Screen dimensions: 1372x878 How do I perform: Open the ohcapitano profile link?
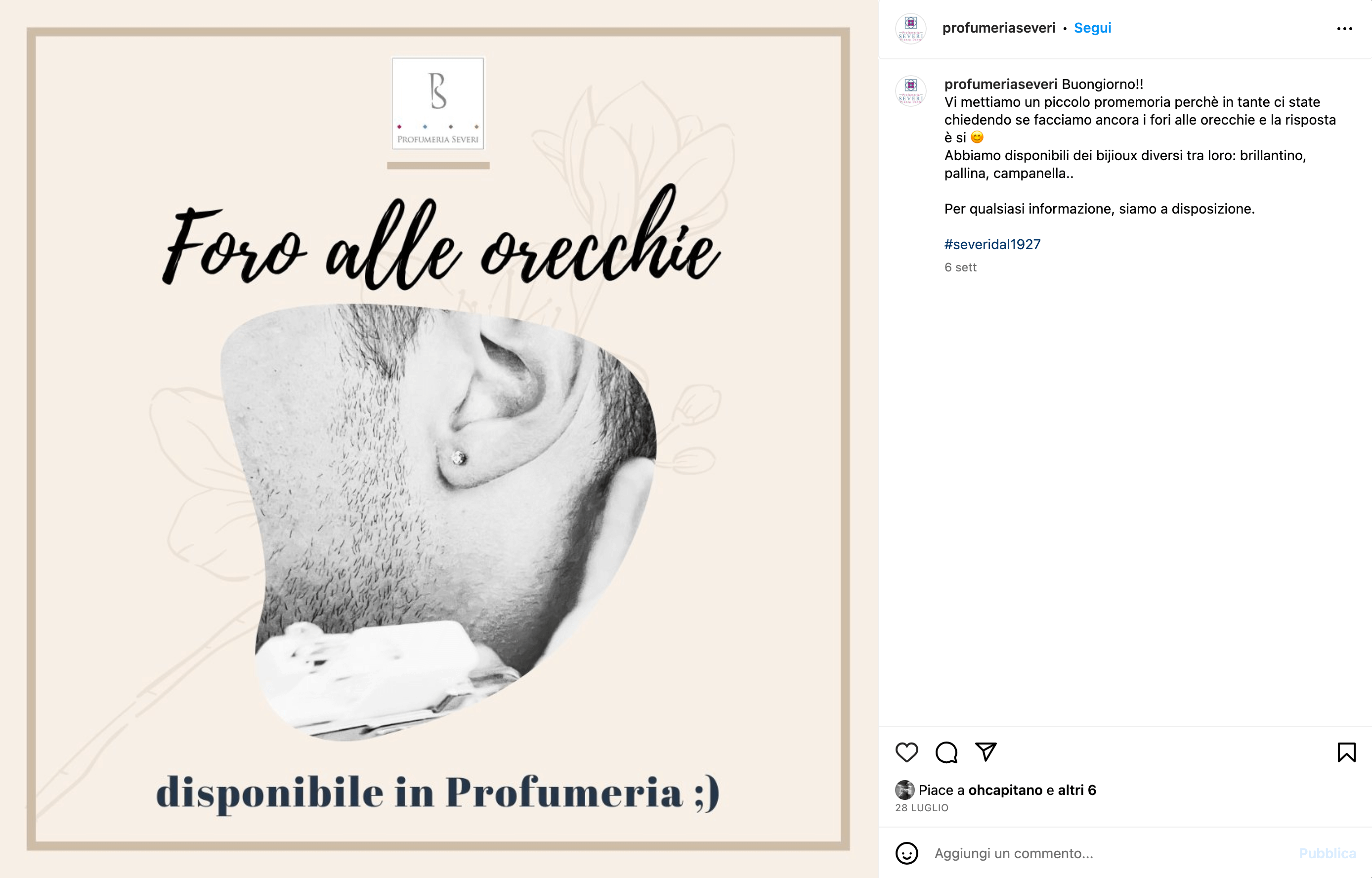tap(1005, 790)
